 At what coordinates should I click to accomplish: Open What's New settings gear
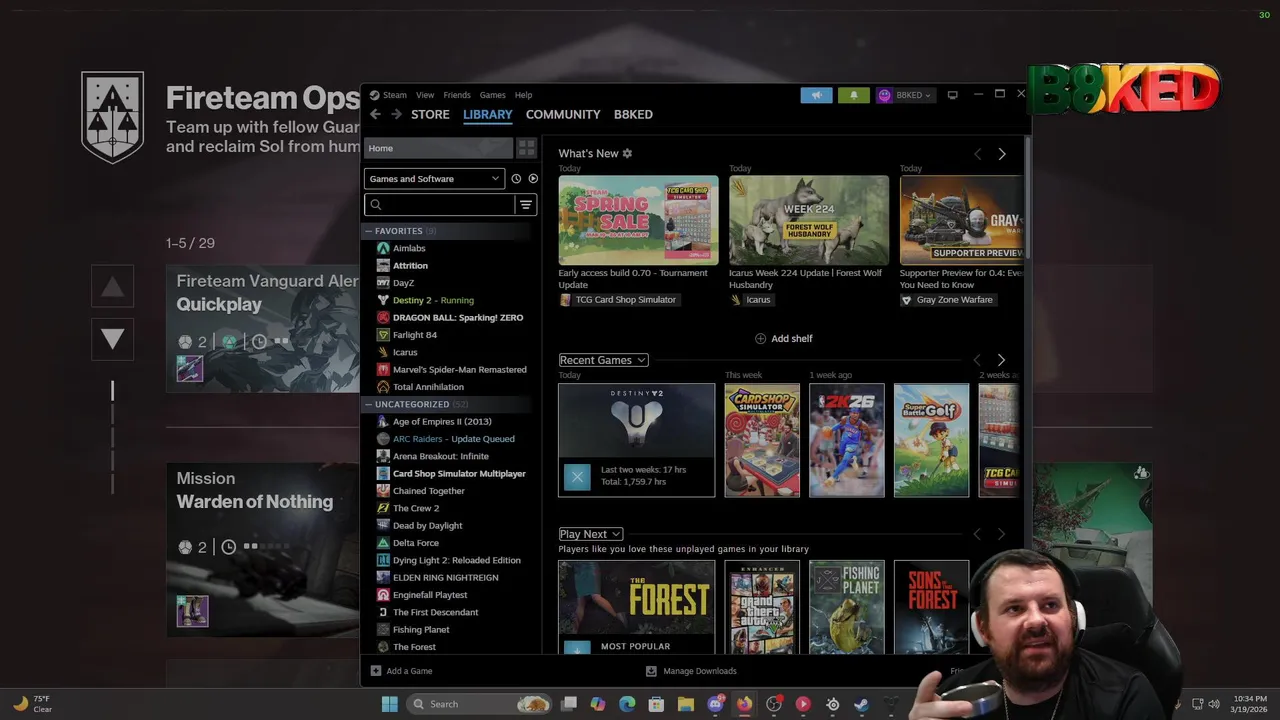(x=627, y=153)
